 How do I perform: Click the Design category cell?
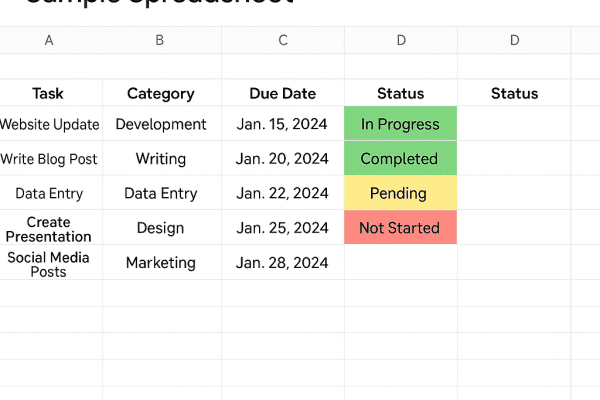(x=162, y=227)
